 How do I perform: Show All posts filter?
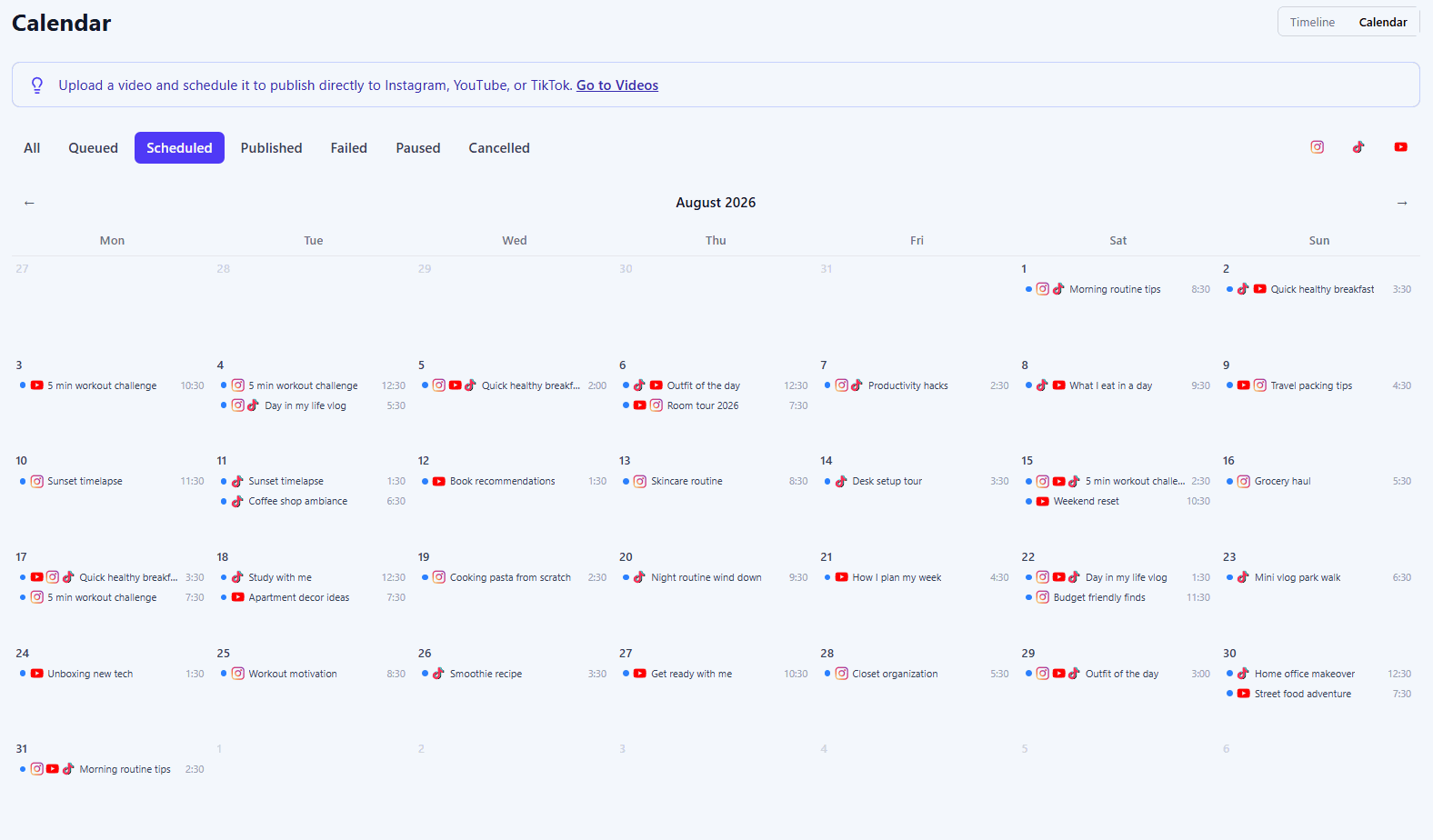(x=32, y=148)
